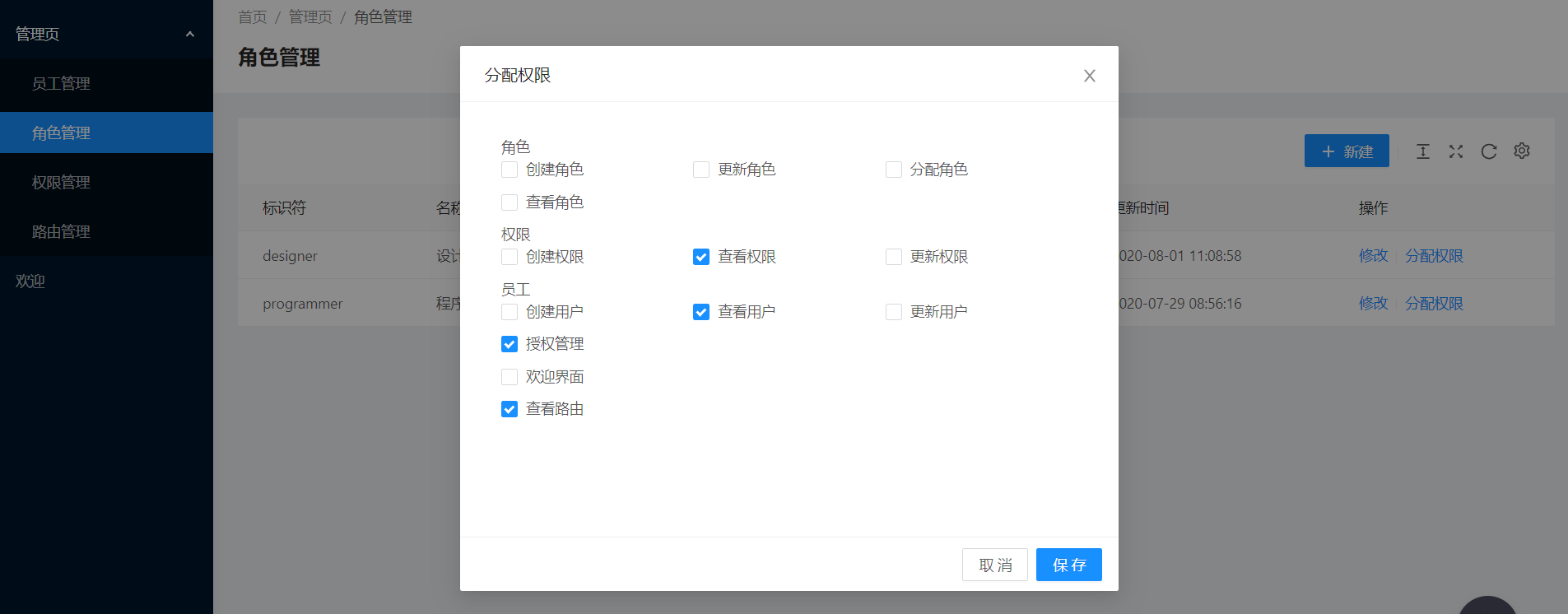
Task: Click the fullscreen toggle icon
Action: coord(1456,151)
